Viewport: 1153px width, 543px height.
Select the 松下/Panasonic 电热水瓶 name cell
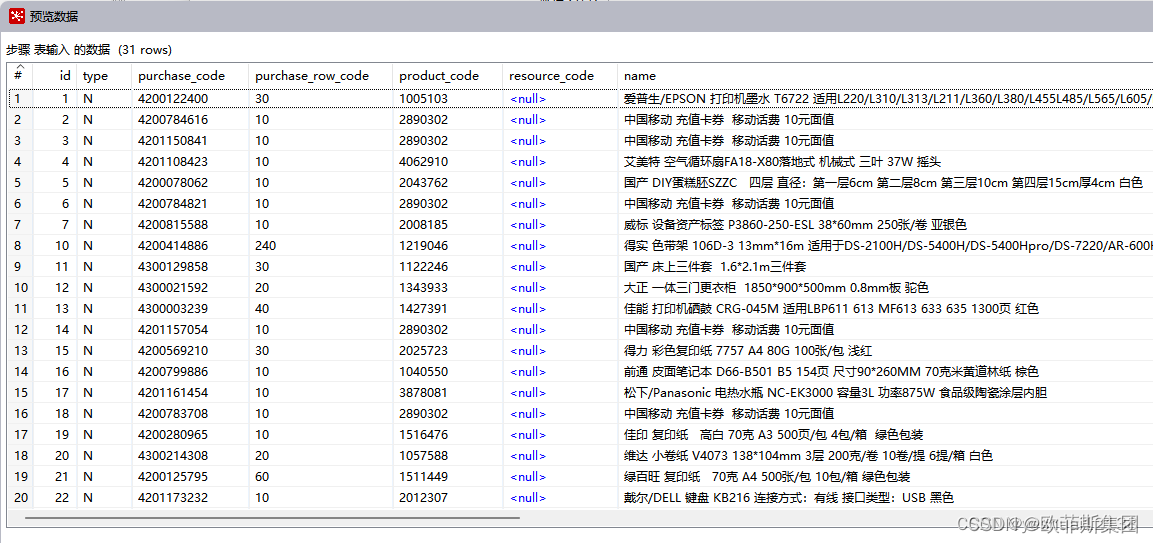(x=885, y=393)
